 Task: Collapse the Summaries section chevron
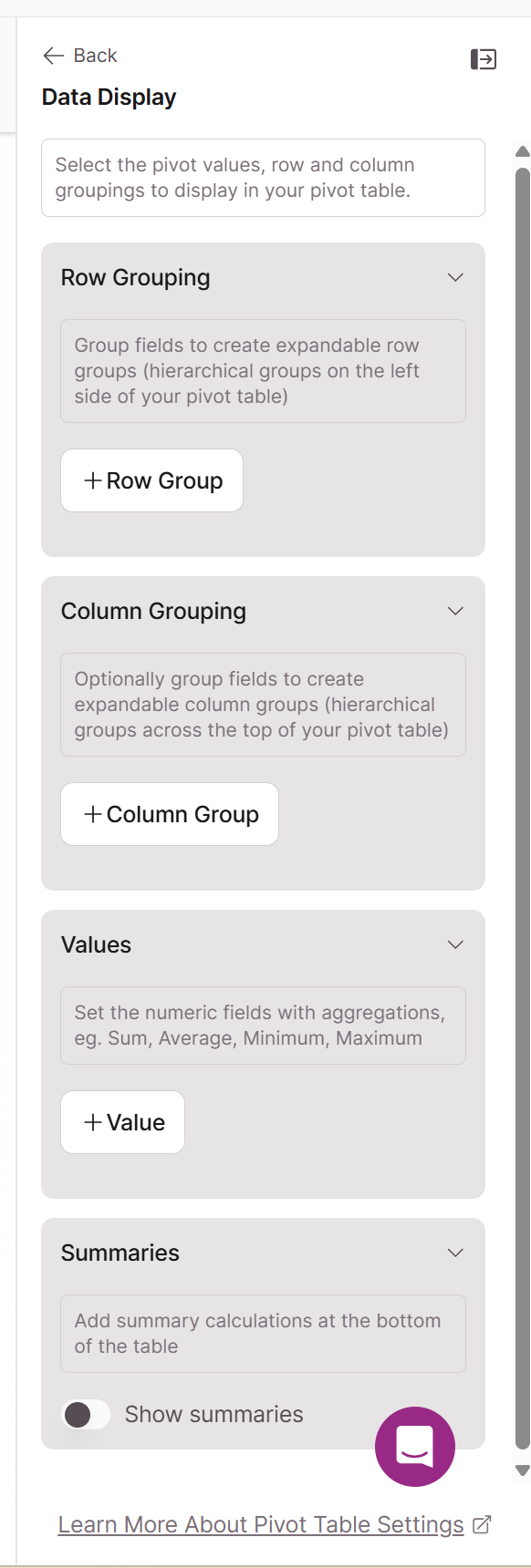pyautogui.click(x=455, y=1253)
